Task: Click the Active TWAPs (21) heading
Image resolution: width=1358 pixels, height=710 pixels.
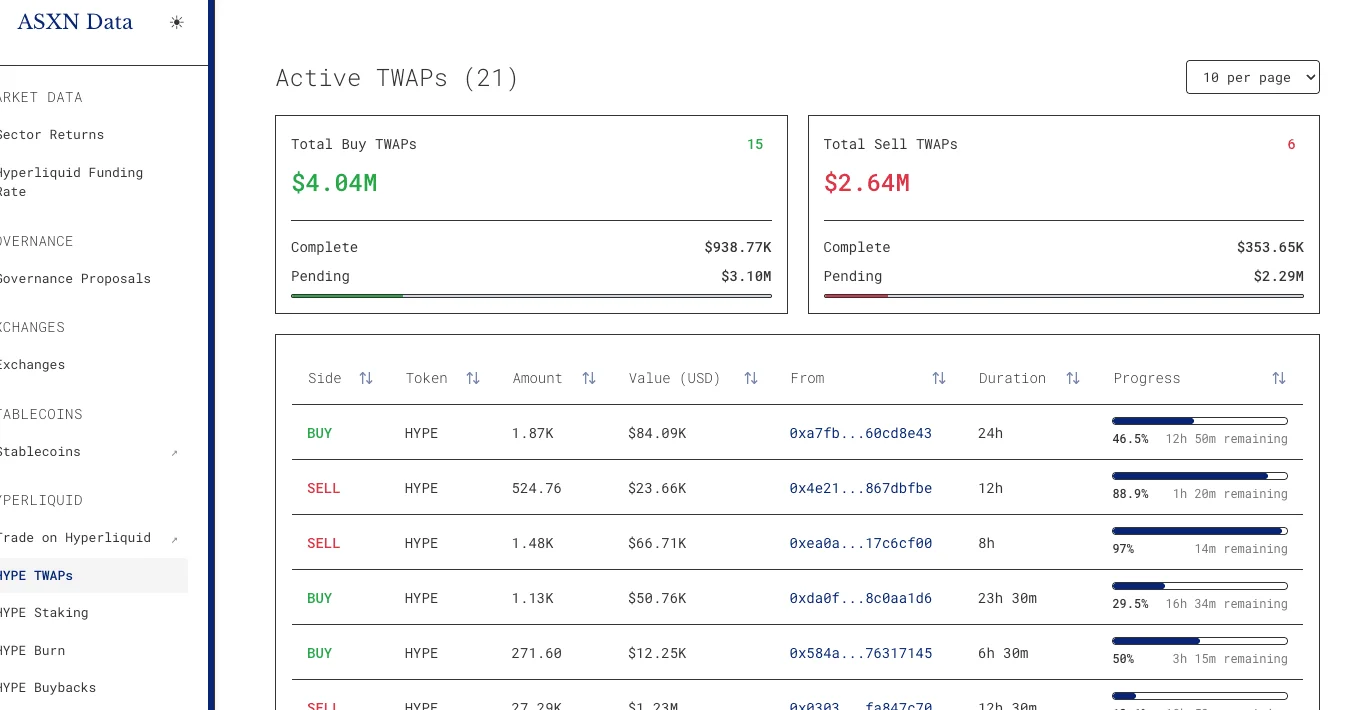Action: [397, 78]
